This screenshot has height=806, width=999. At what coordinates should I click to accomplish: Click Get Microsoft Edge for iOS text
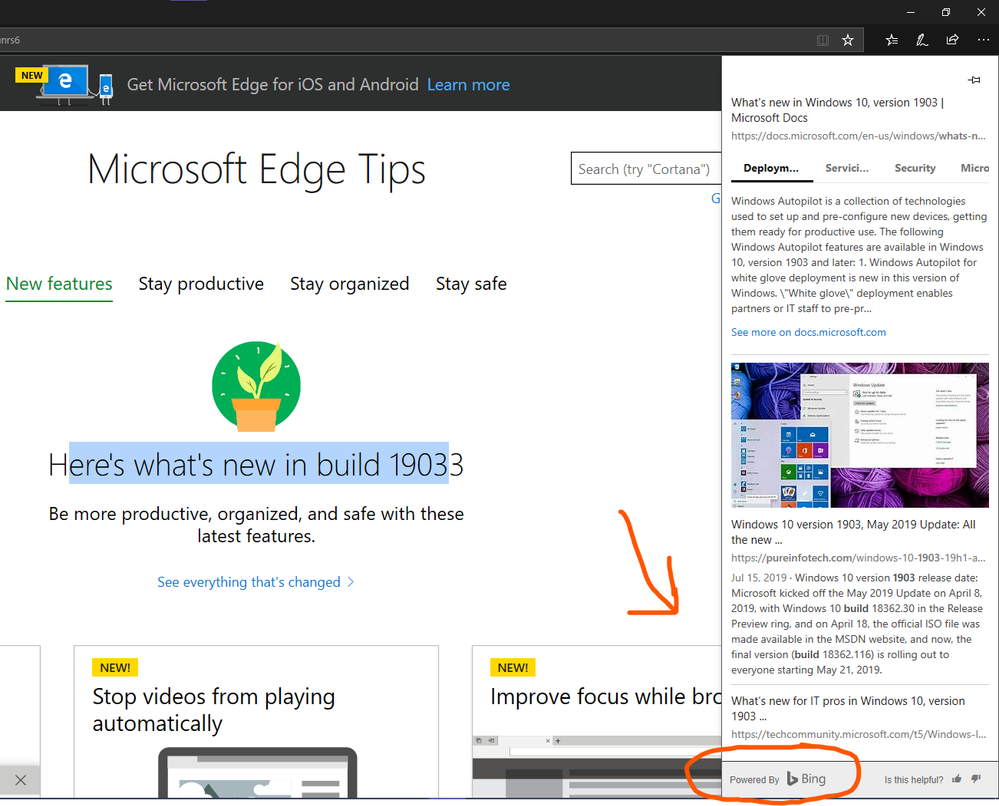(273, 85)
